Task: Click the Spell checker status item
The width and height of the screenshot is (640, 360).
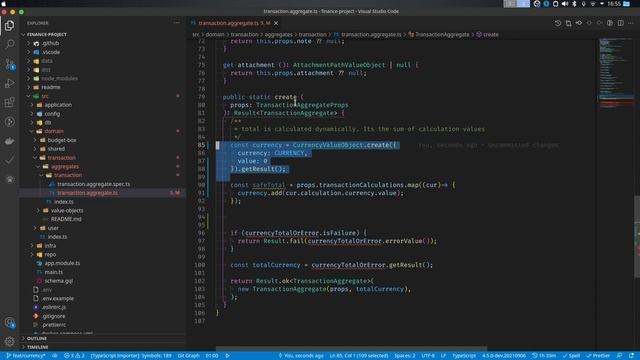Action: (571, 356)
